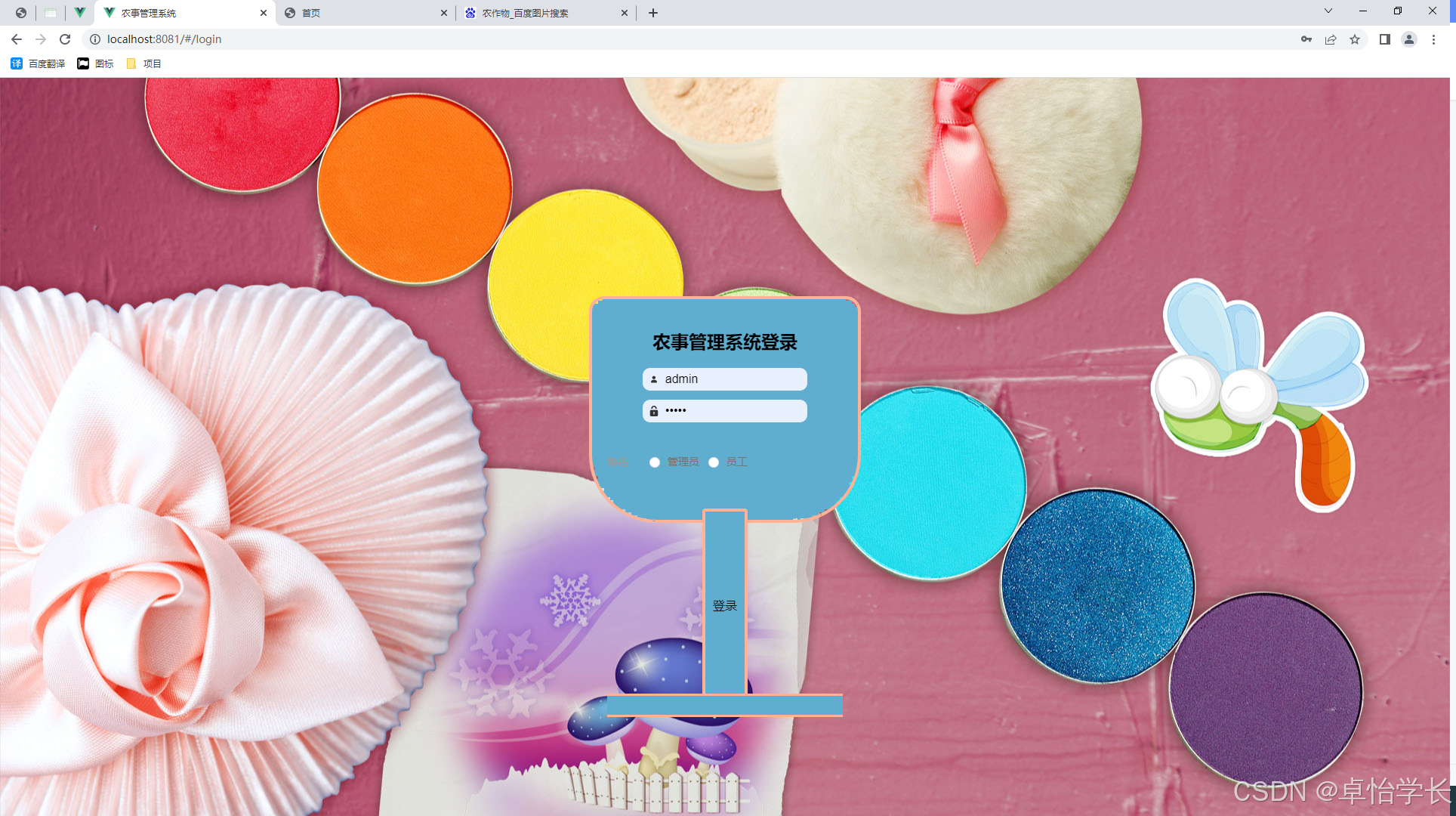Screen dimensions: 1456x816
Task: Select the 员工 radio button
Action: tap(714, 462)
